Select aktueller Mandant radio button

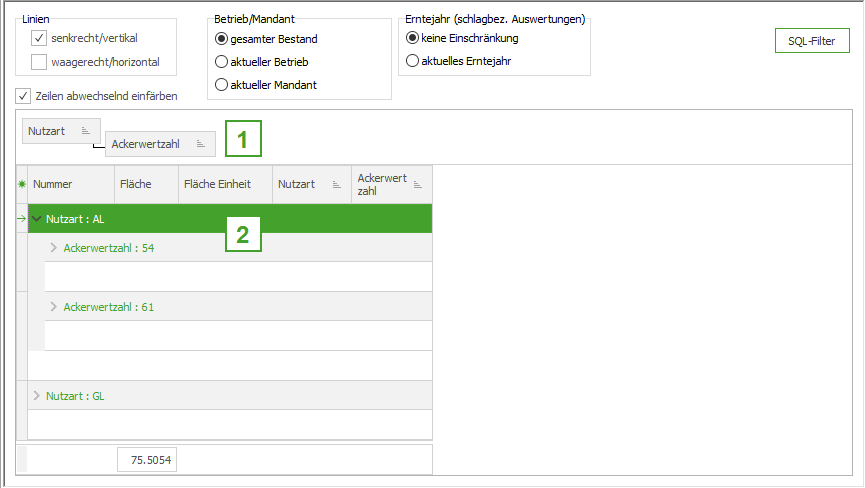pyautogui.click(x=222, y=85)
